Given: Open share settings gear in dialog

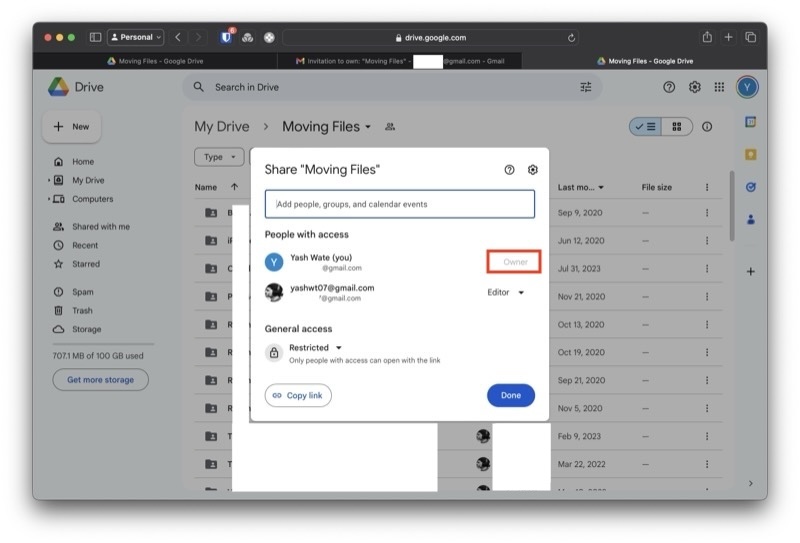Looking at the screenshot, I should [533, 170].
